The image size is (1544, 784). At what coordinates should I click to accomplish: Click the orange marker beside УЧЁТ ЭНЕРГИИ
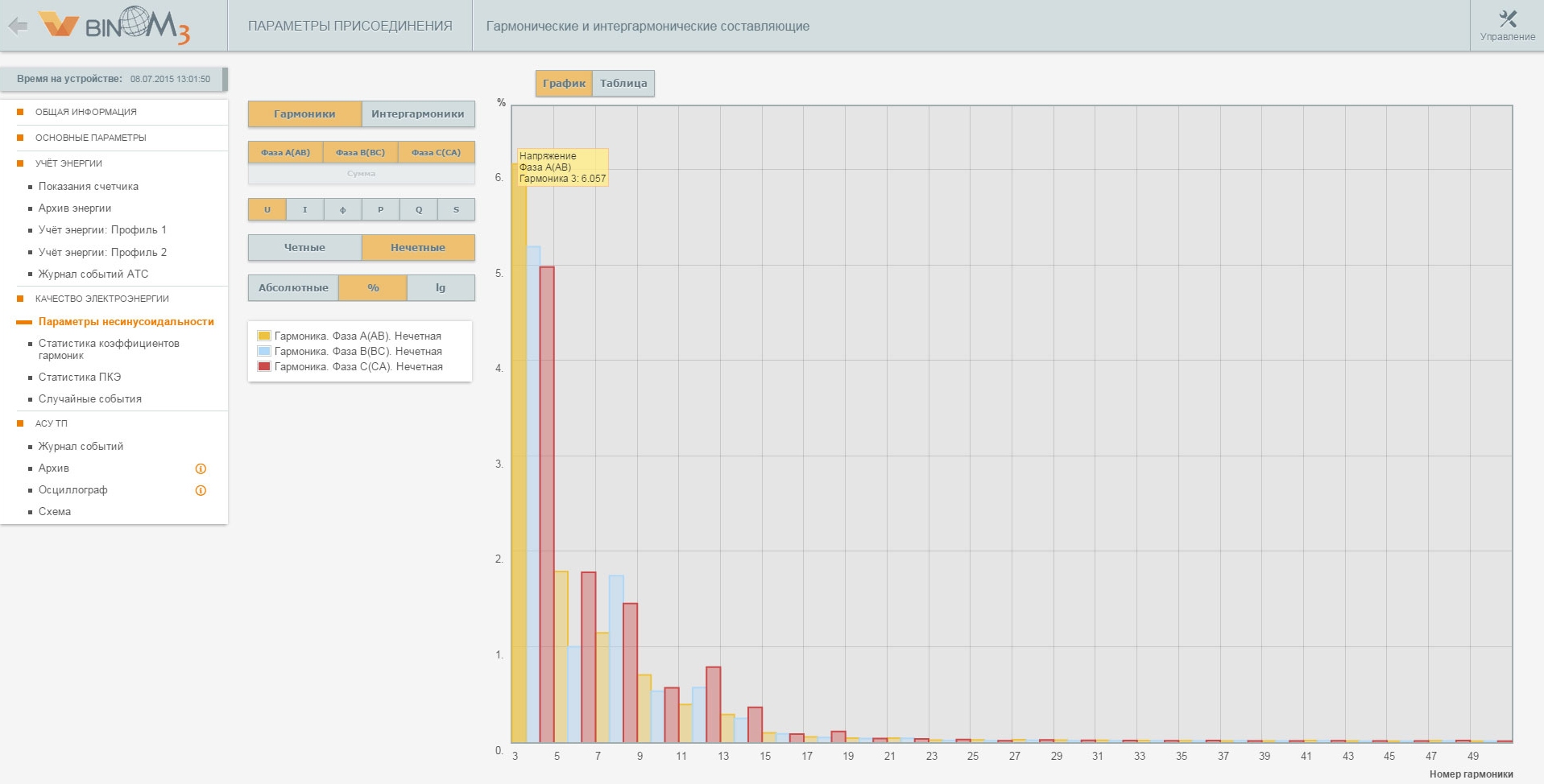coord(20,163)
